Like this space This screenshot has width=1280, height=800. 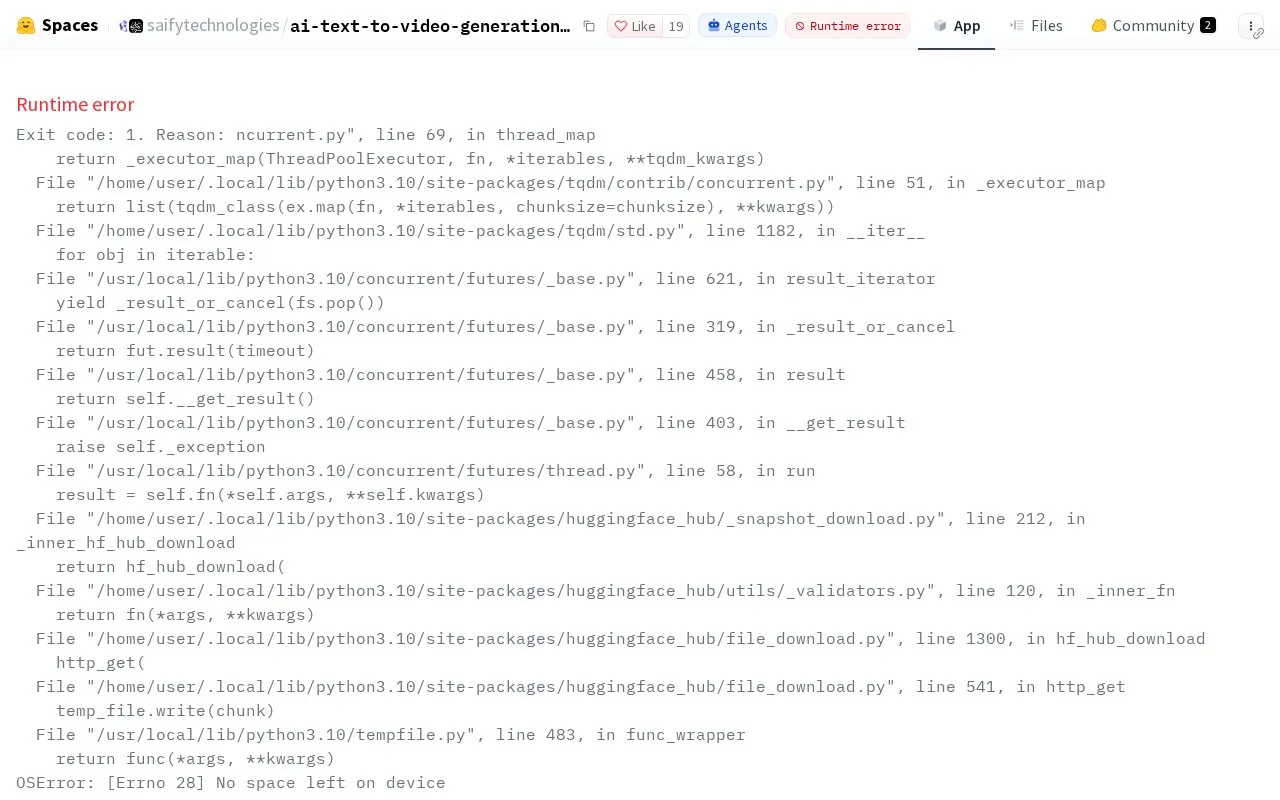635,26
